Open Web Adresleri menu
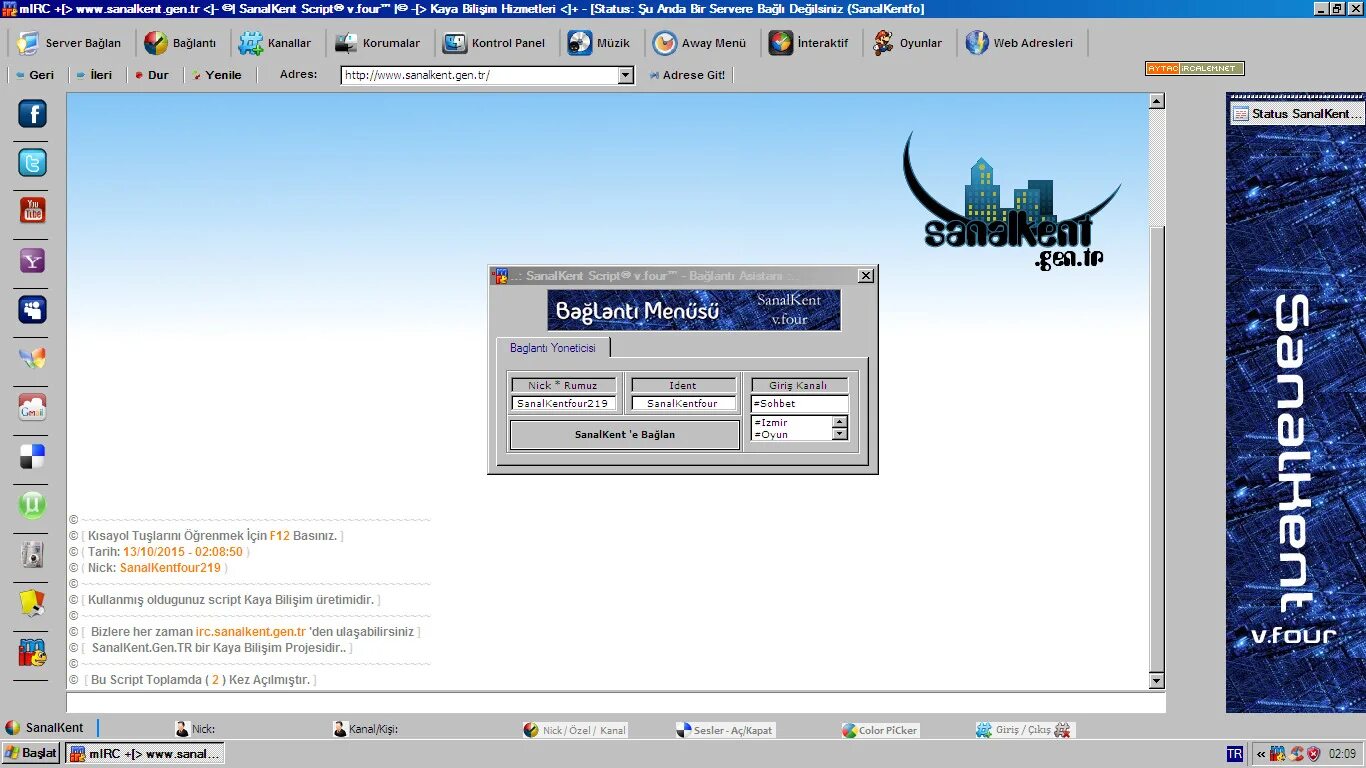Screen dimensions: 1366x768 pyautogui.click(x=1020, y=43)
